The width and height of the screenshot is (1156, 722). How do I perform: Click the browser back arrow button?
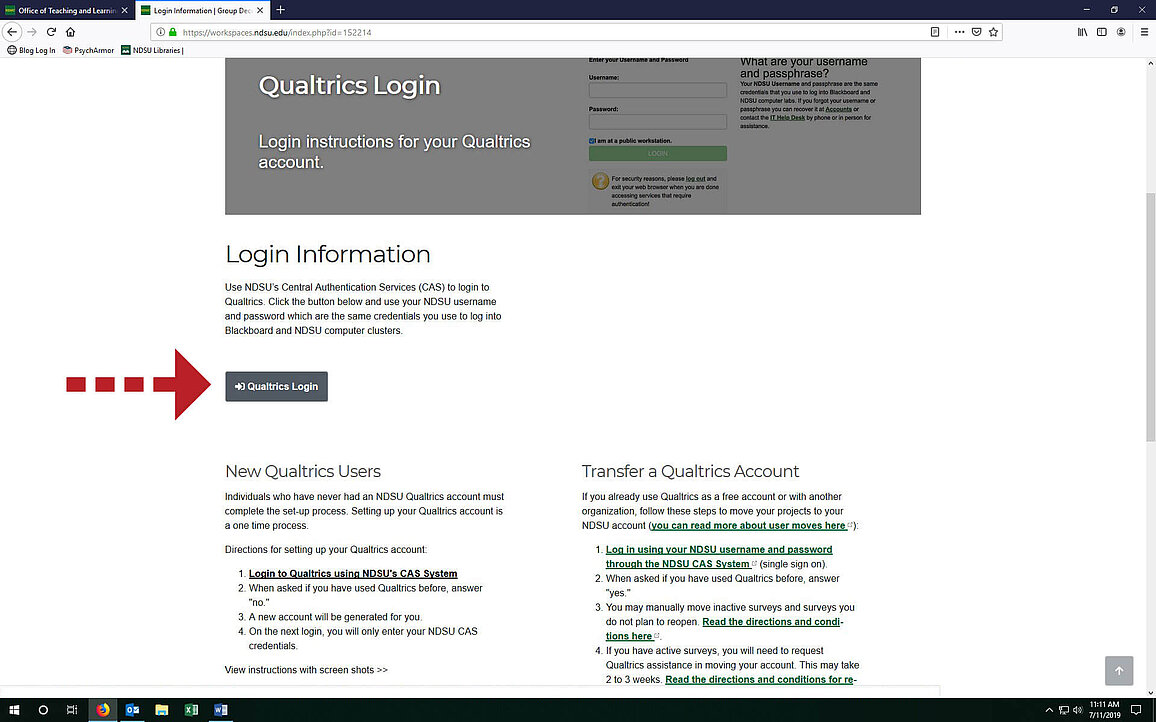point(13,32)
